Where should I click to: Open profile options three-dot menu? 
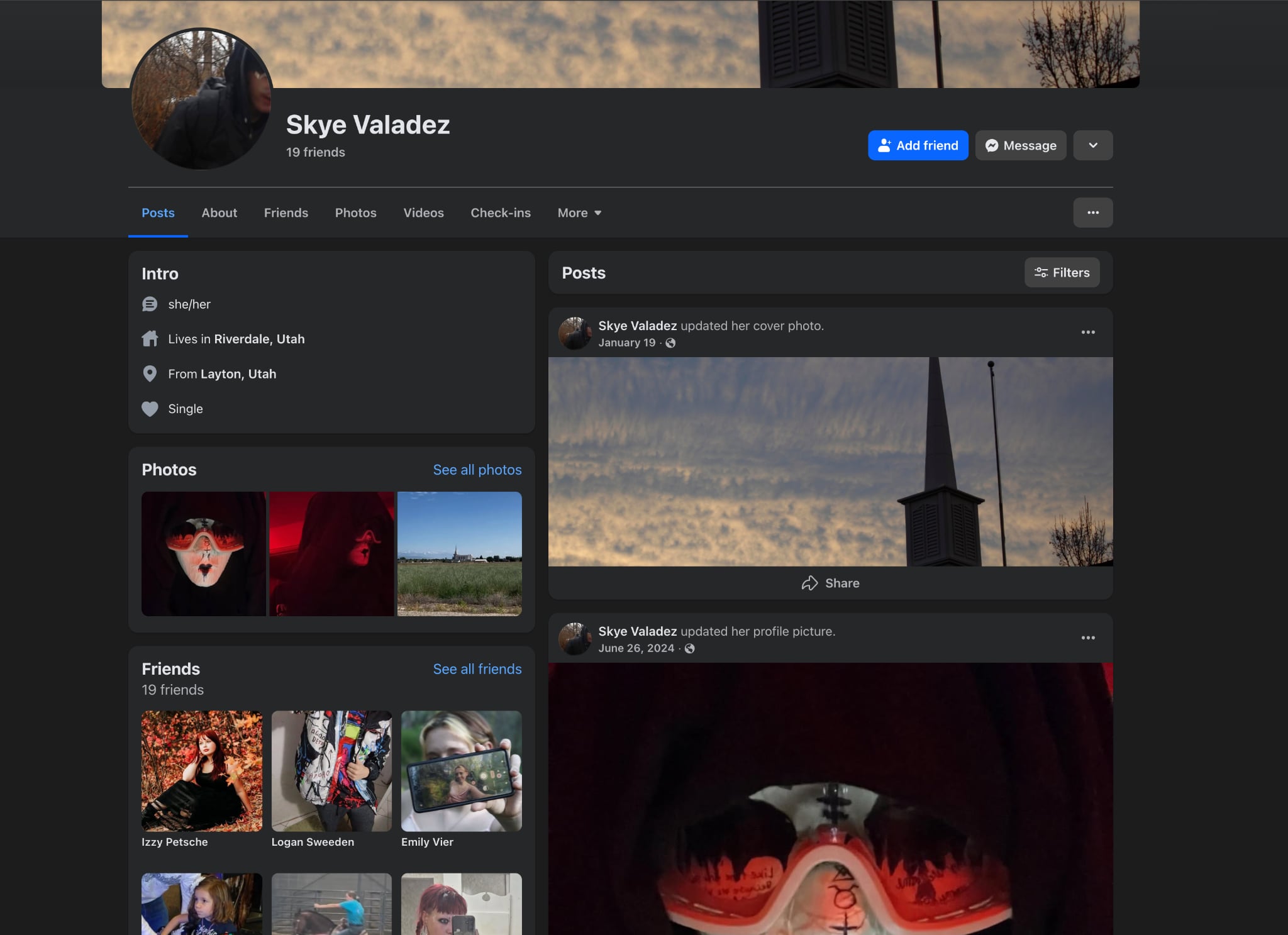coord(1092,213)
